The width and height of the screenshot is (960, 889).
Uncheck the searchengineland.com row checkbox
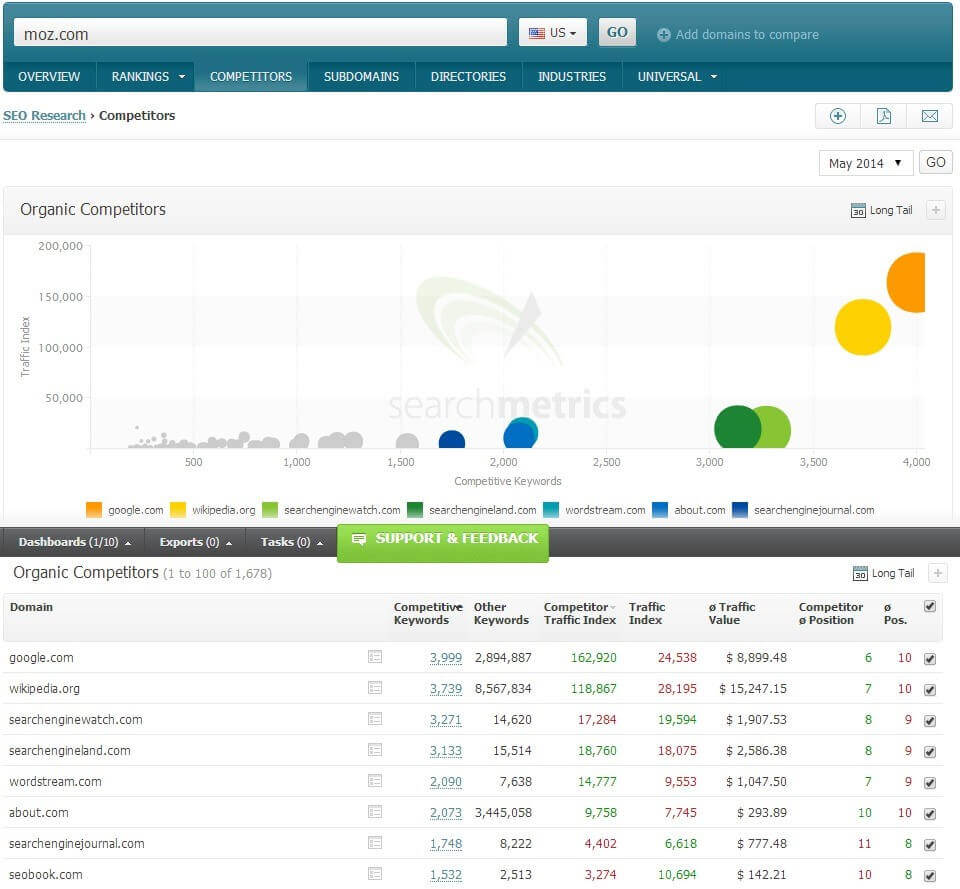931,751
